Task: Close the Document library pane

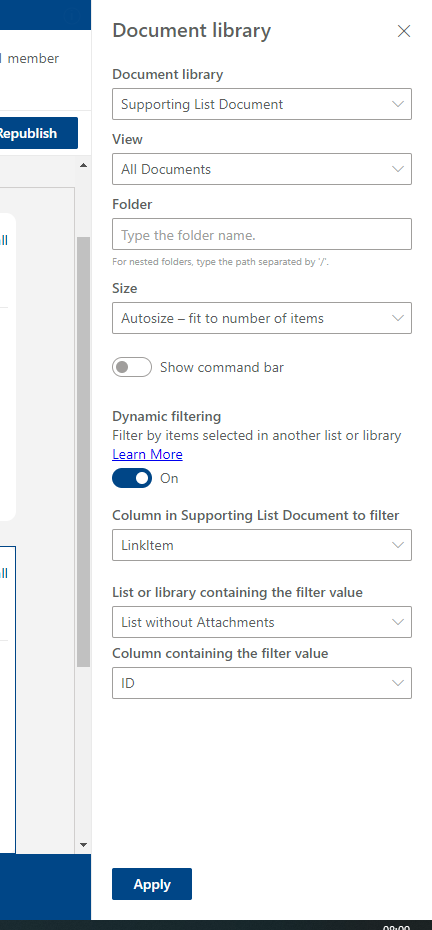Action: click(x=404, y=31)
